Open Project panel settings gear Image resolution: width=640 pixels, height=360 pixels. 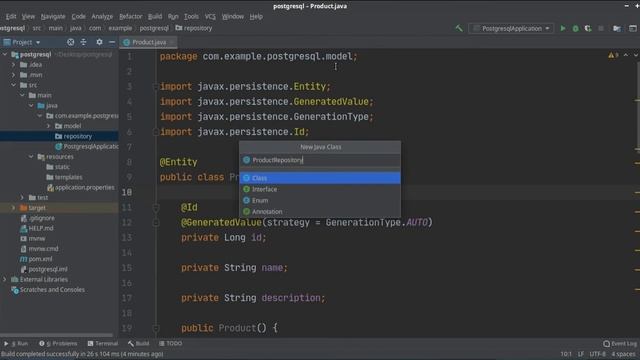(99, 42)
